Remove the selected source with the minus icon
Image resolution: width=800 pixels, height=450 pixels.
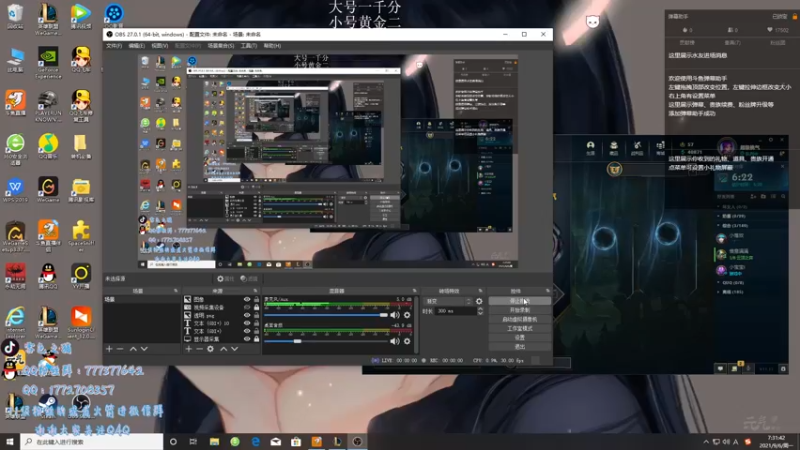click(199, 349)
